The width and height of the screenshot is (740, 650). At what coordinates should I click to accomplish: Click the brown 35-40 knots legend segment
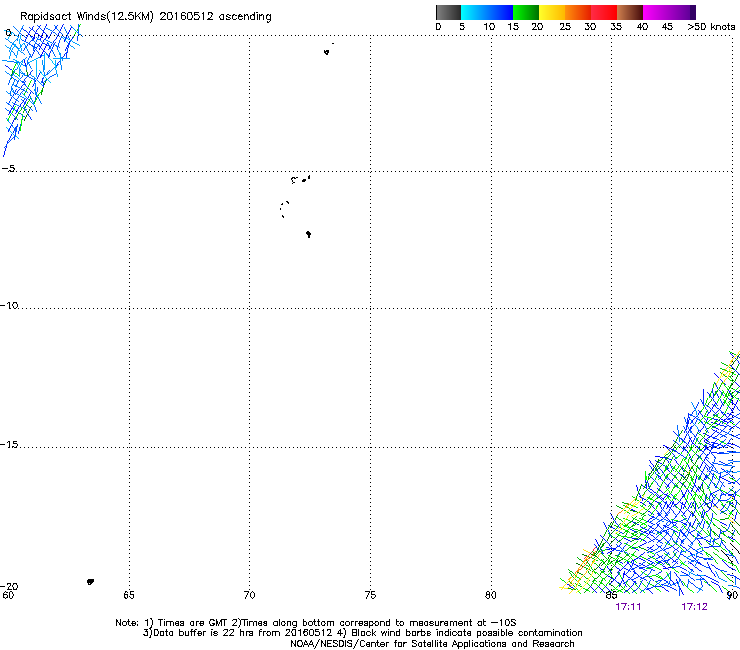coord(630,12)
